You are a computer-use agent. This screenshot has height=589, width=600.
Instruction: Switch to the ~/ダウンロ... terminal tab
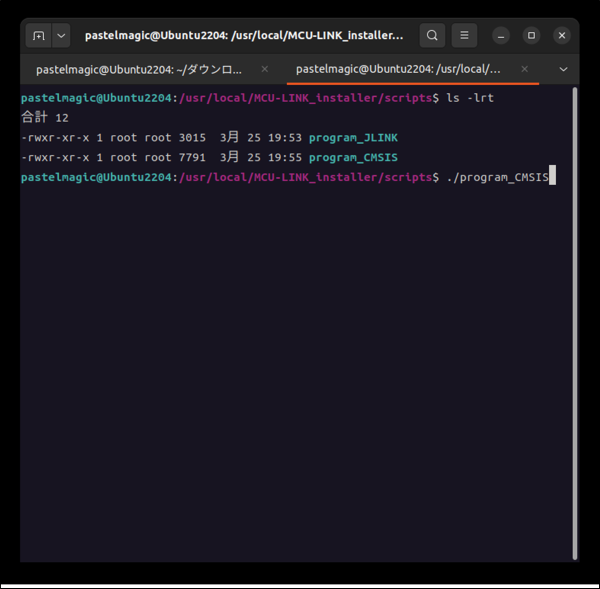point(138,70)
